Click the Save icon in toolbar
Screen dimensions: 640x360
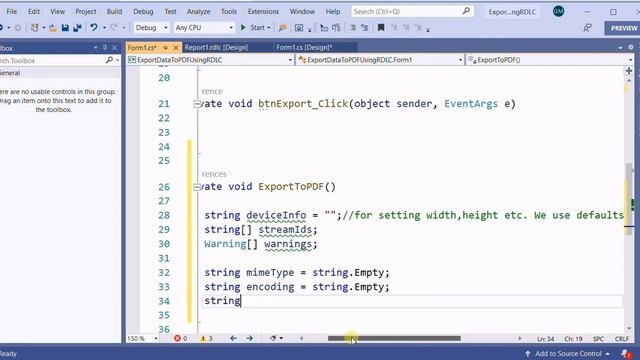point(65,28)
